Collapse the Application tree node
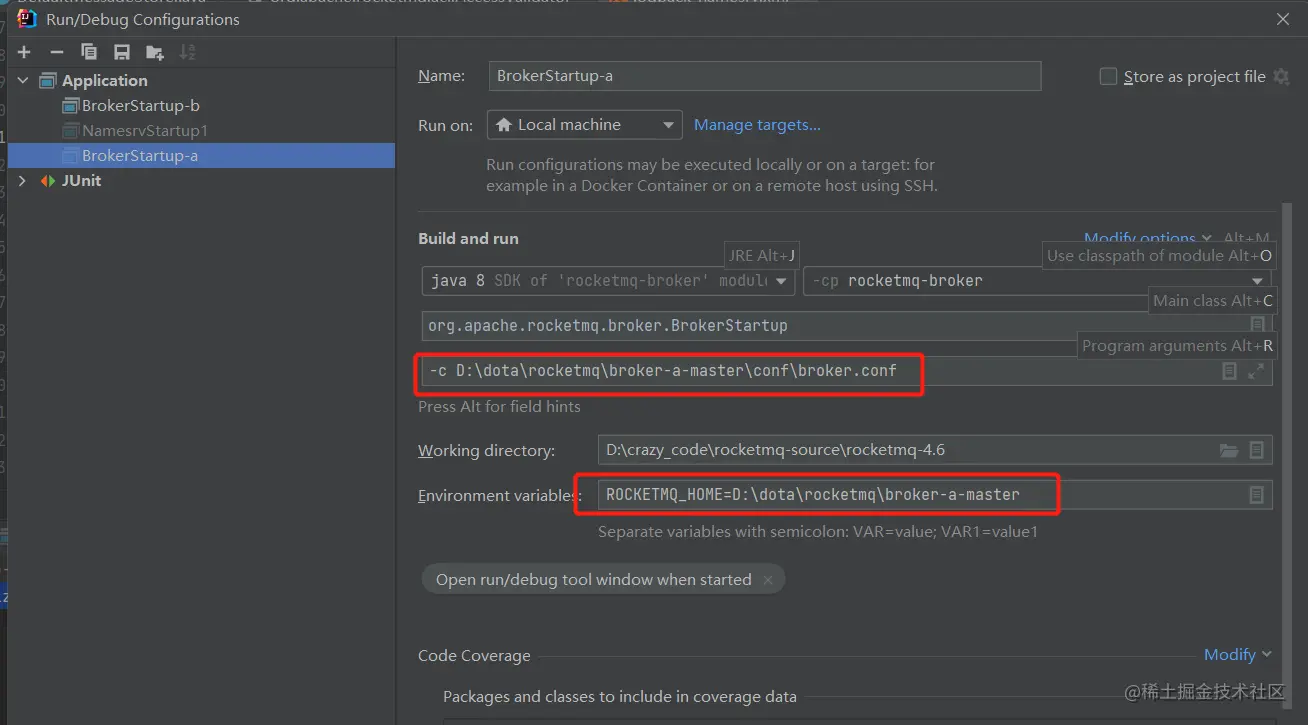 coord(23,81)
